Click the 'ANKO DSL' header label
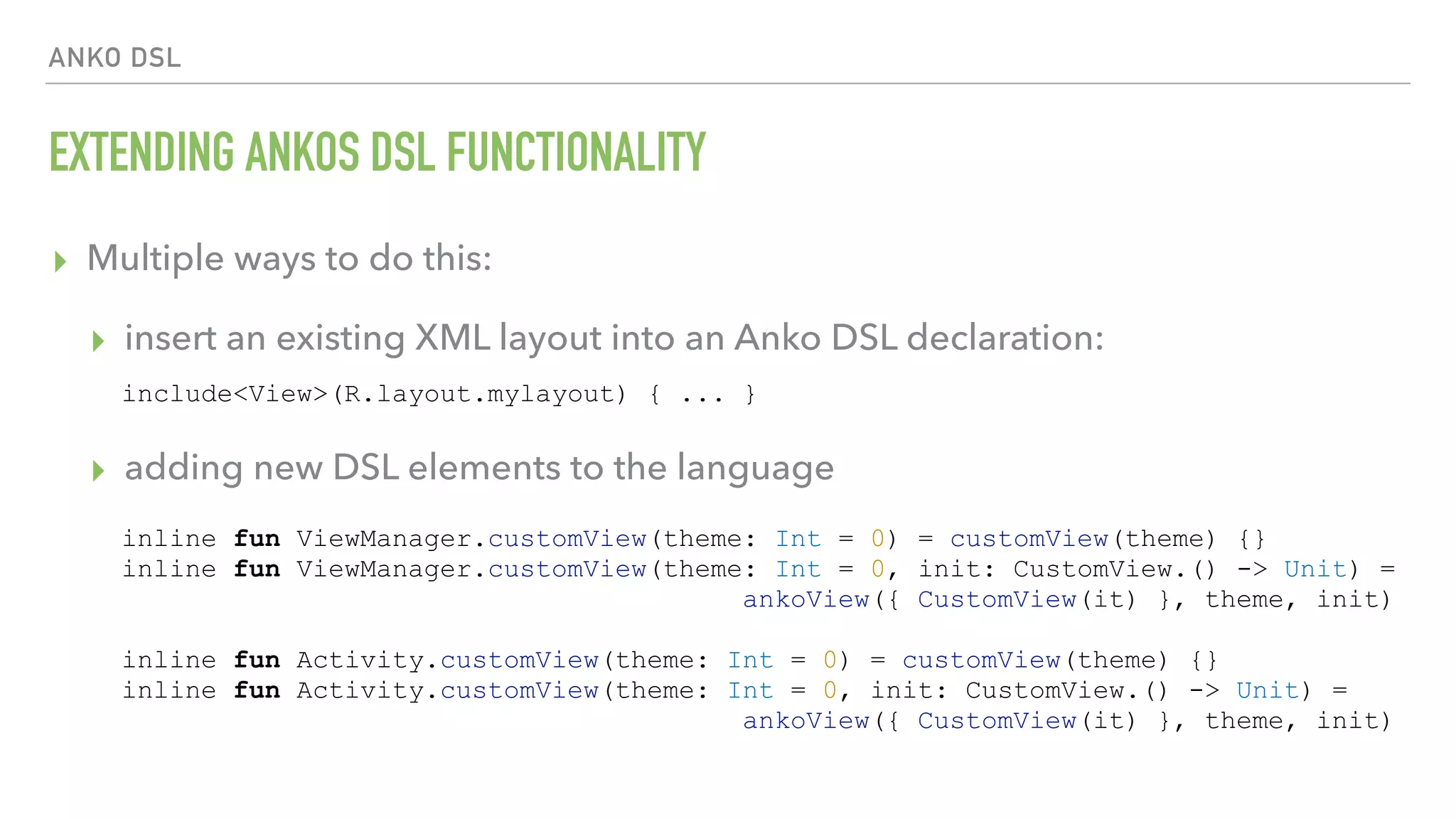This screenshot has width=1456, height=819. tap(114, 58)
